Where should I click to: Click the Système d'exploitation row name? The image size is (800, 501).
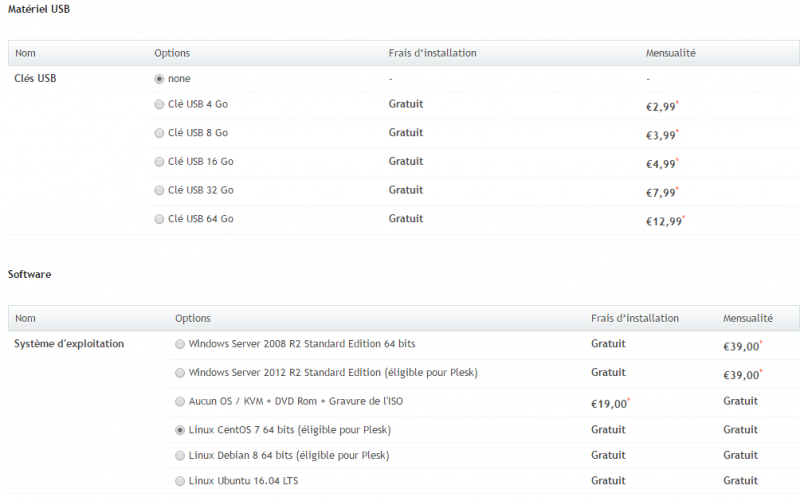click(x=69, y=344)
